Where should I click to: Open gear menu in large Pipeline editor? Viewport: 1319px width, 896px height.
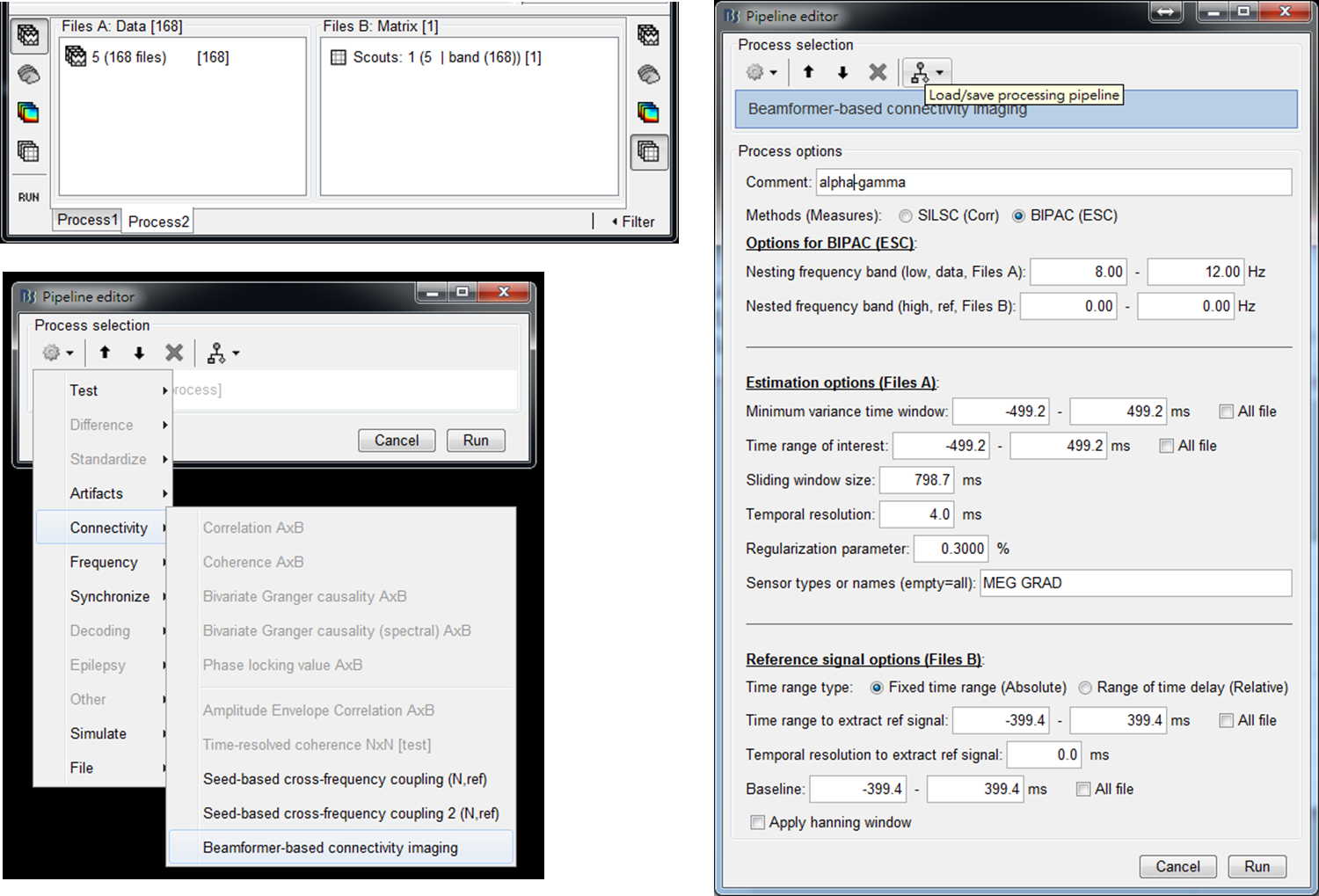pos(762,72)
